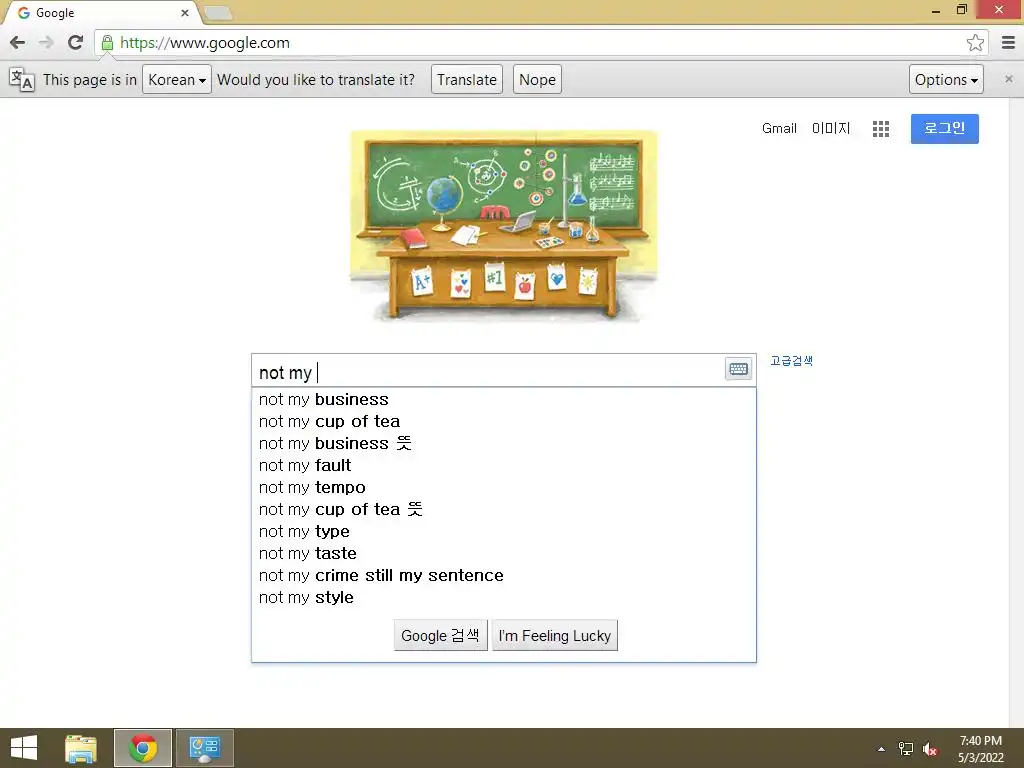This screenshot has width=1024, height=768.
Task: Select suggestion "not my fault"
Action: tap(504, 465)
